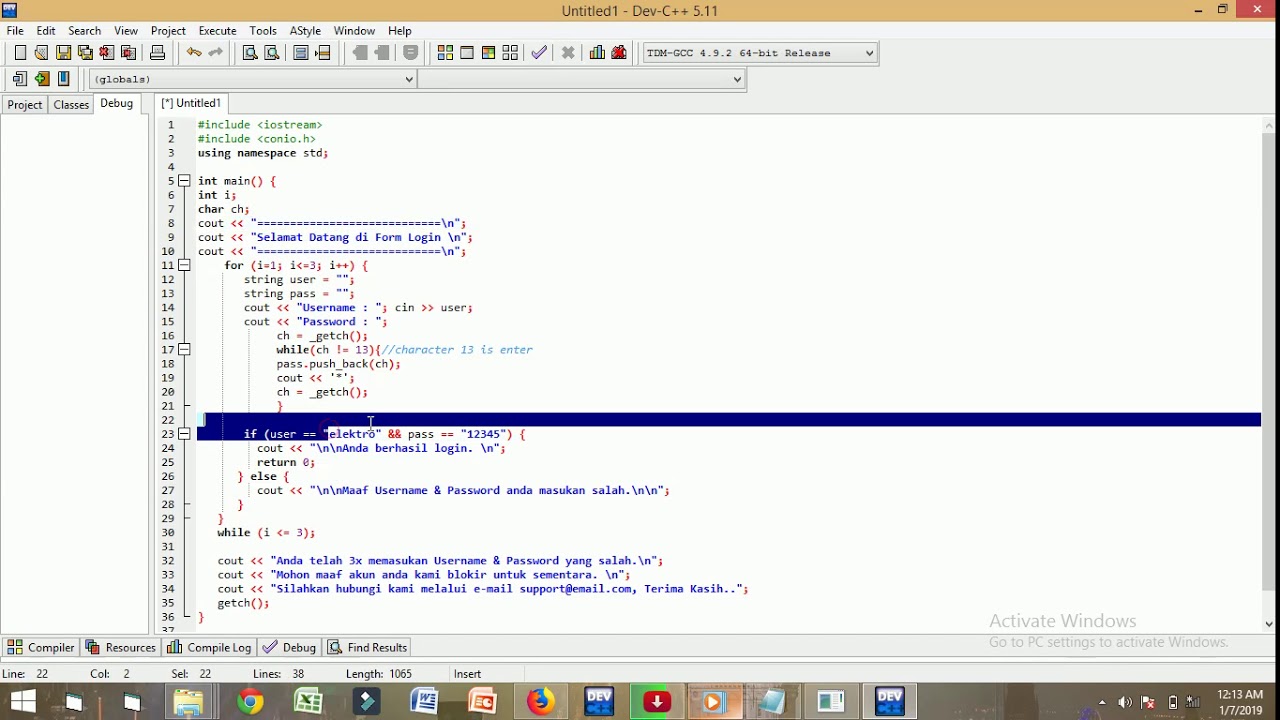The width and height of the screenshot is (1280, 720).
Task: Click the Close file toolbar icon
Action: (106, 53)
